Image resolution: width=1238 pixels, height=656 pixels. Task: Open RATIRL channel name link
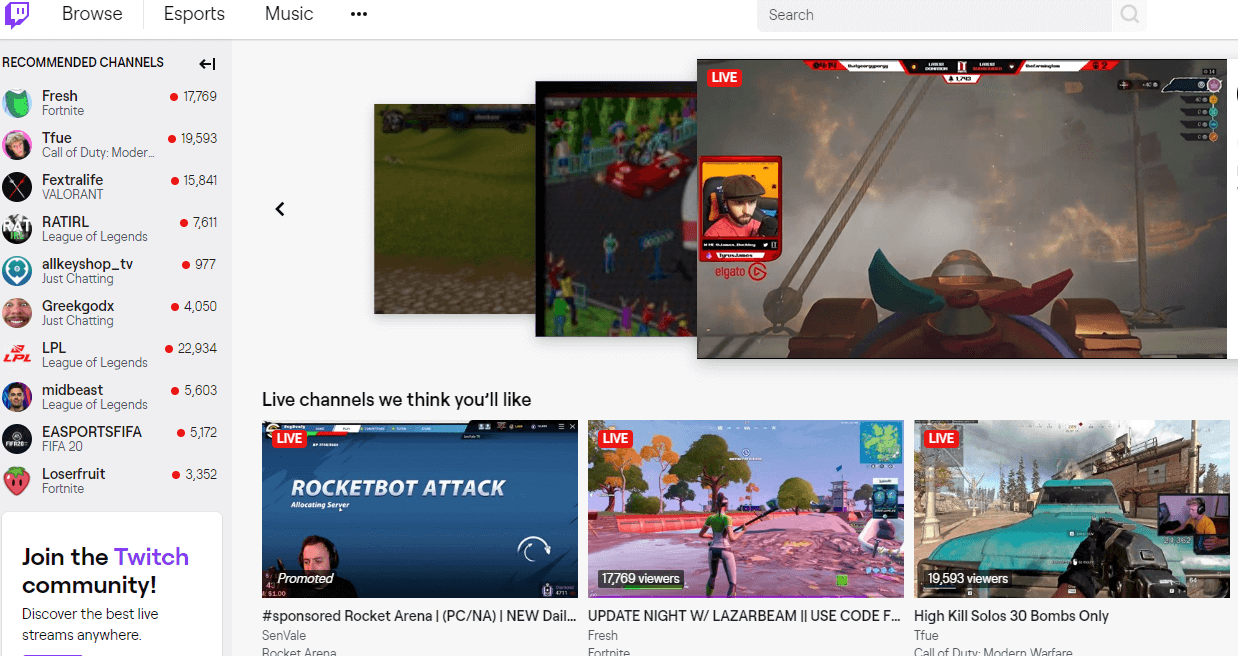click(65, 222)
